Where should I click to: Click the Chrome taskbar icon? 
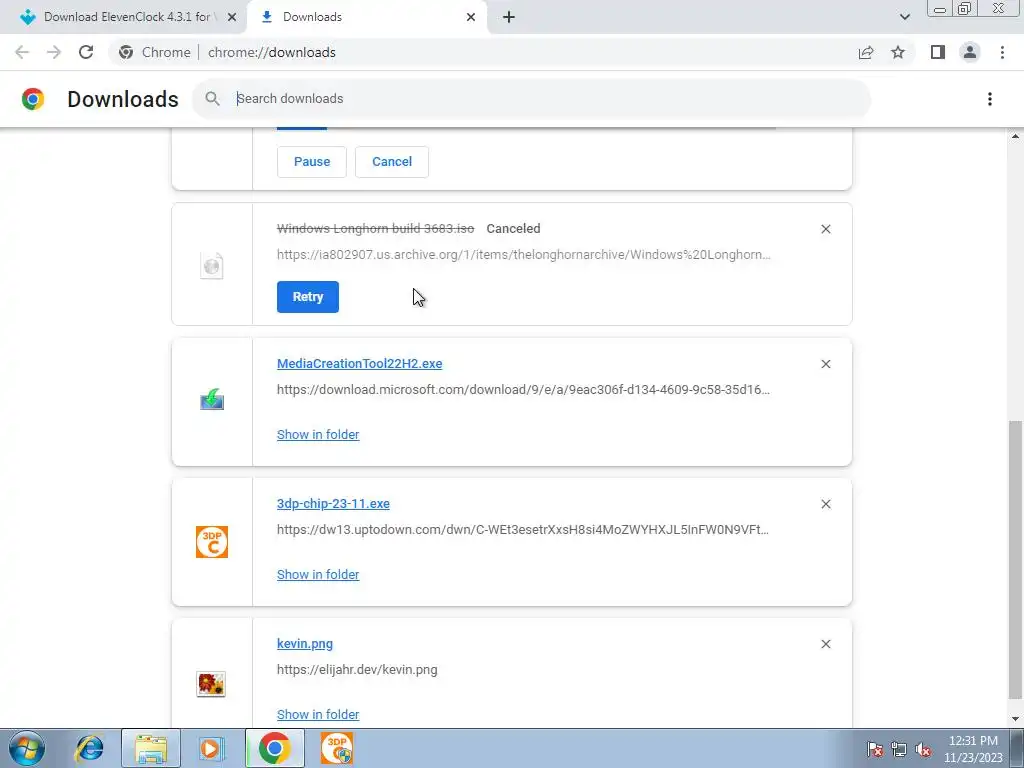click(275, 748)
